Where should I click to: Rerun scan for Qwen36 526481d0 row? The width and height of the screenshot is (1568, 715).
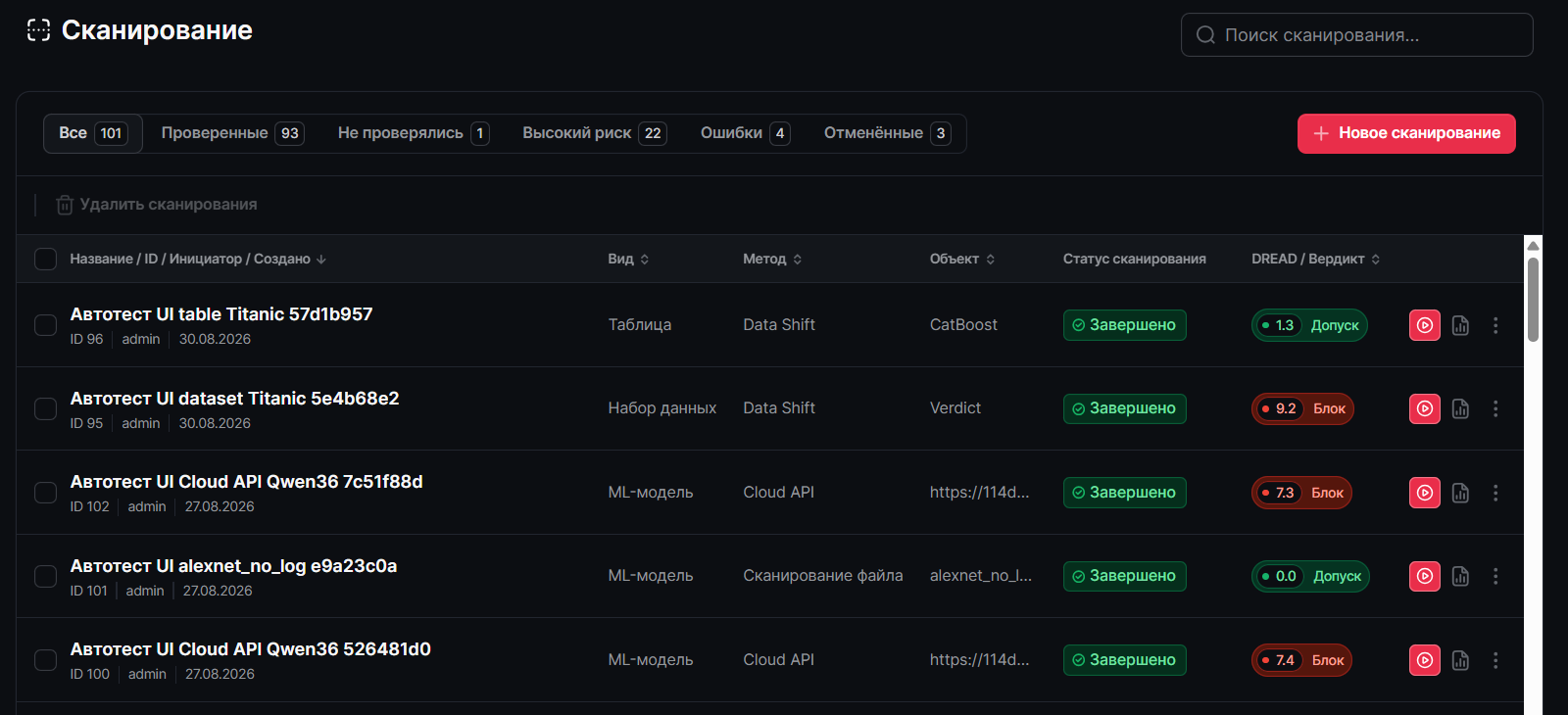[1425, 660]
